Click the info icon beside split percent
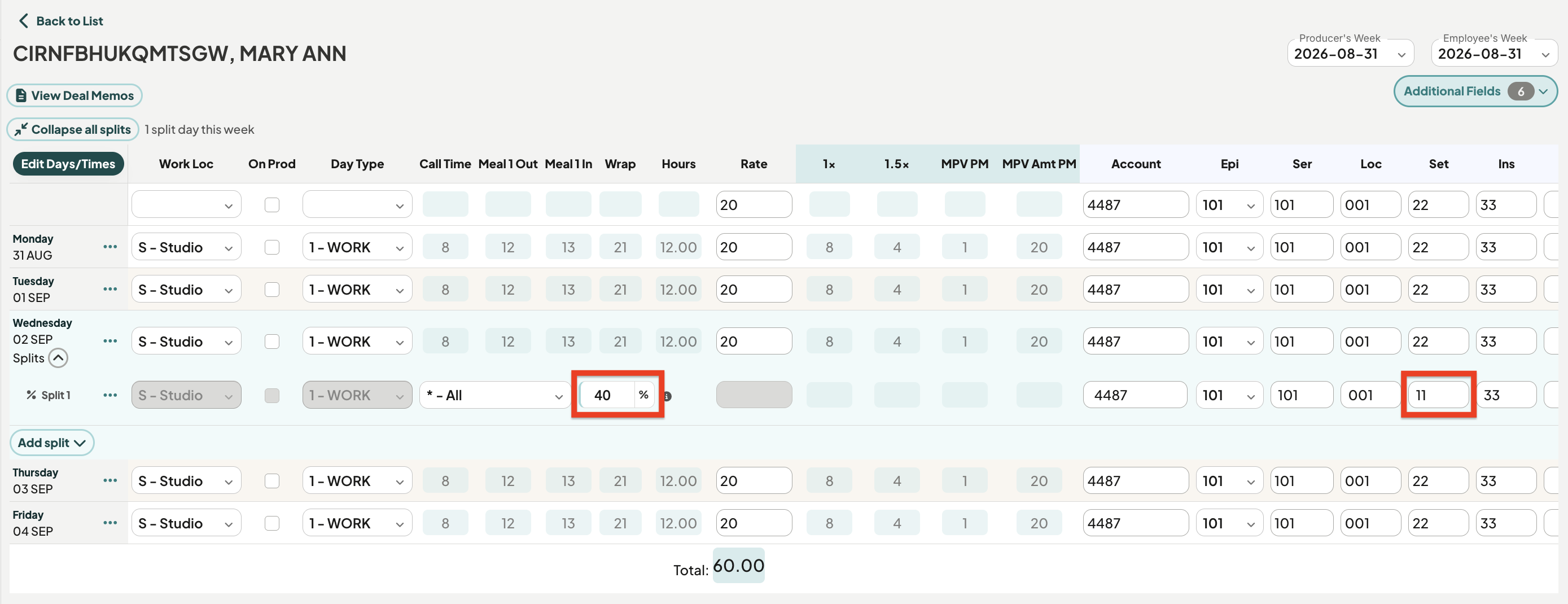The width and height of the screenshot is (1568, 604). click(668, 396)
